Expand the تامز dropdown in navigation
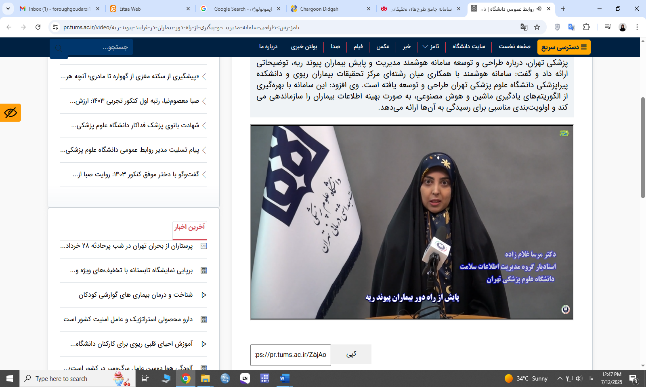 pos(431,47)
